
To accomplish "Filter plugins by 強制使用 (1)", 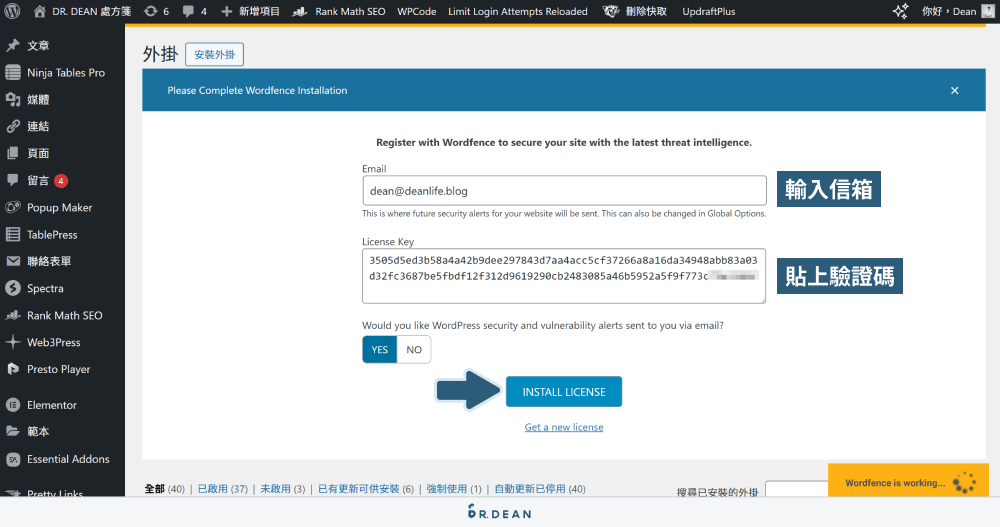I will pos(454,489).
